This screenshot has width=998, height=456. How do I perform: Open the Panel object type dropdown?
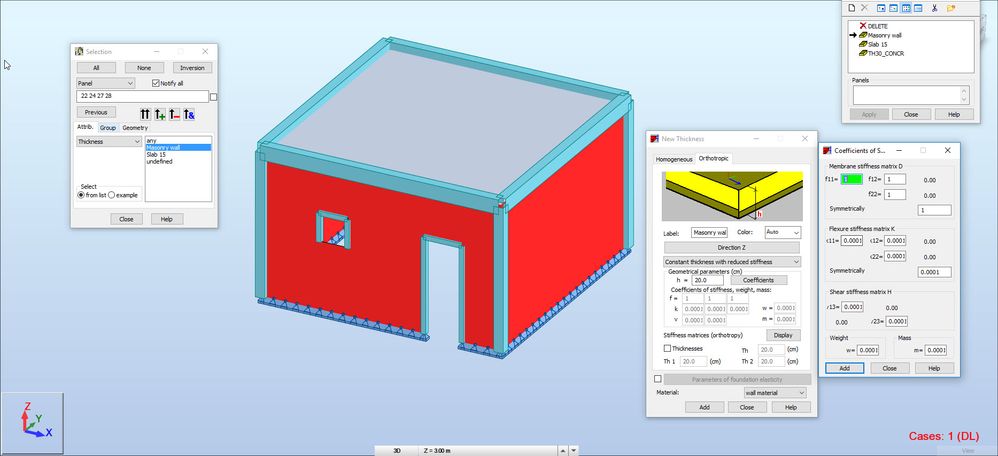[105, 83]
